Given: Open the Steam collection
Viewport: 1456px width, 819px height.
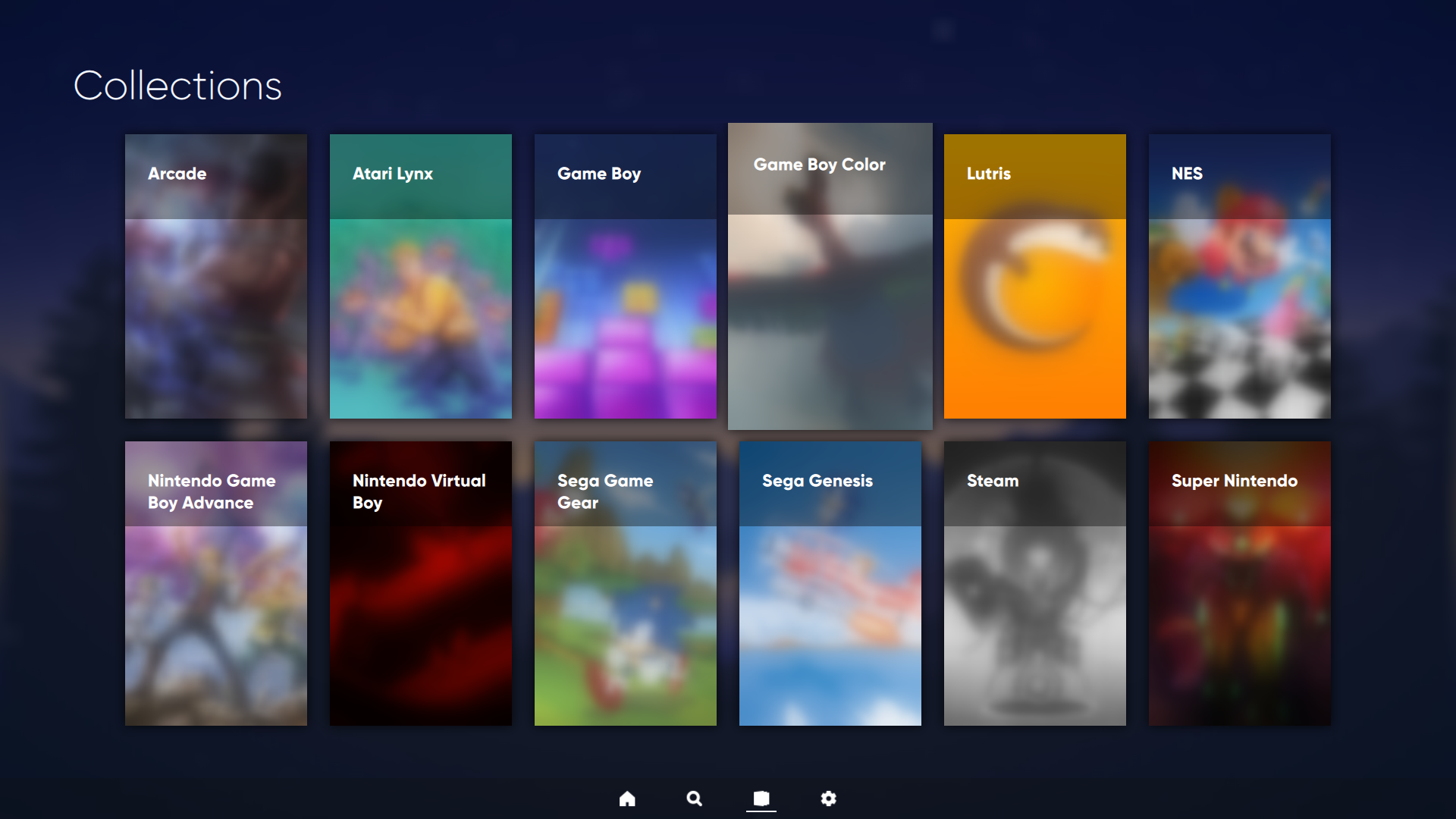Looking at the screenshot, I should [1034, 584].
